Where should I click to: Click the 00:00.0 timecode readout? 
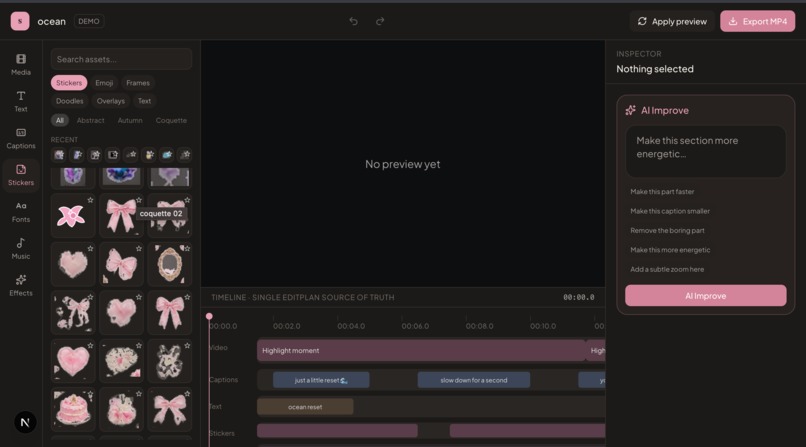tap(578, 297)
